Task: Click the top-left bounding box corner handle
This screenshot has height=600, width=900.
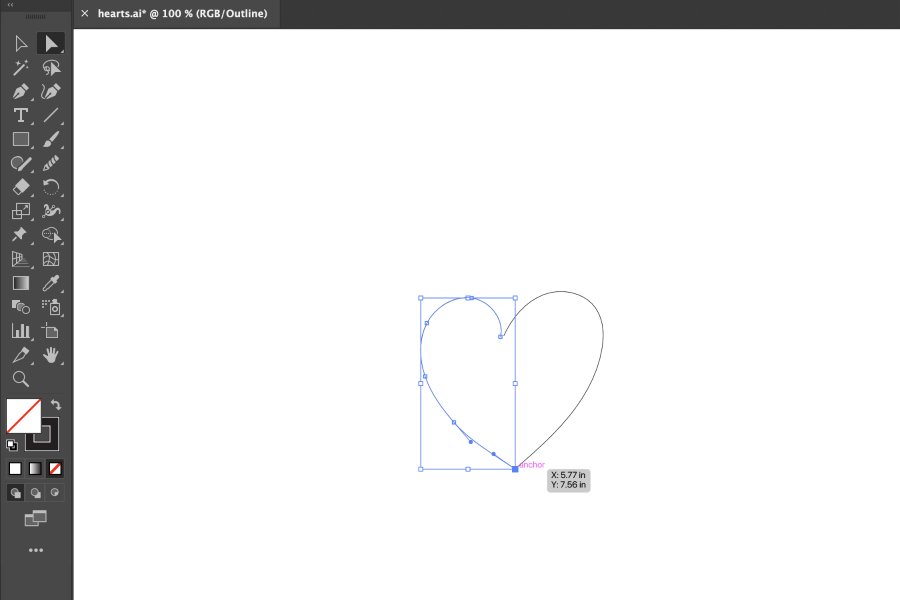Action: pyautogui.click(x=421, y=298)
